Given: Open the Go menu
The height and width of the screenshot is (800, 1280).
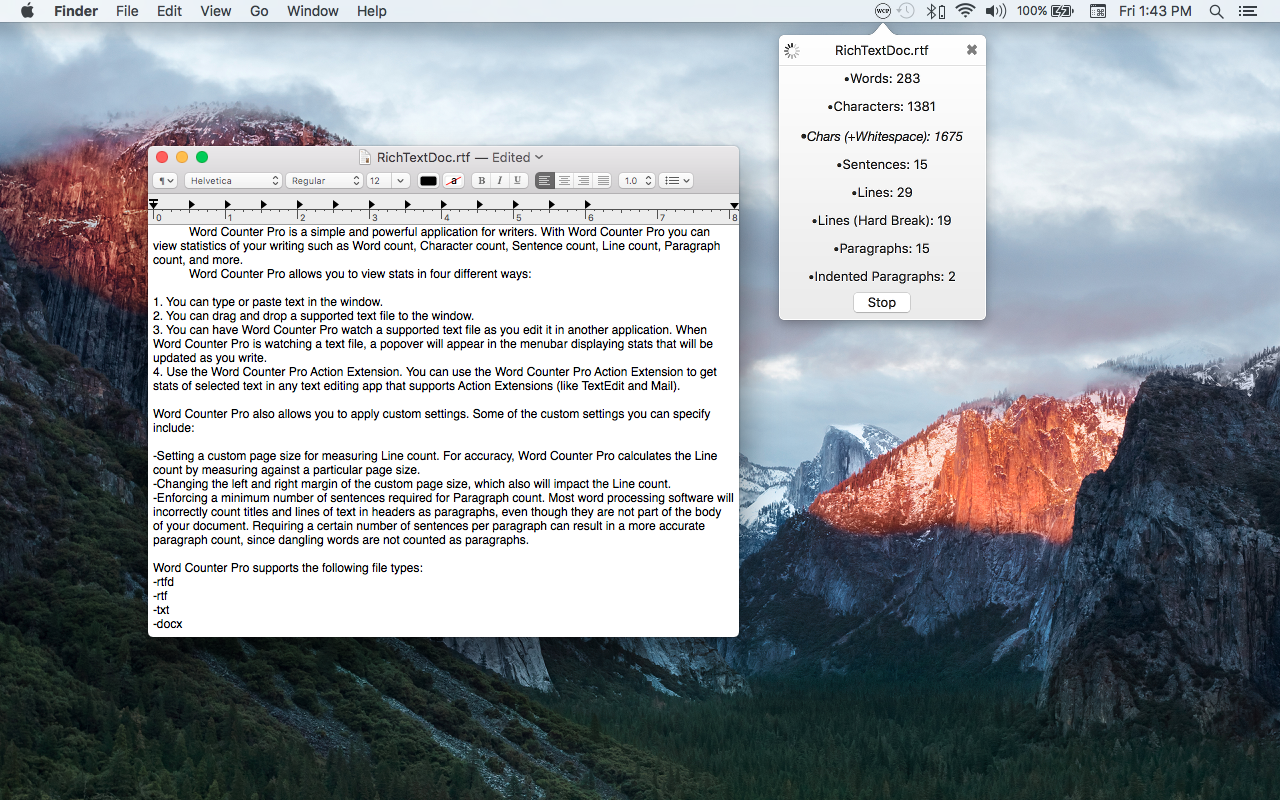Looking at the screenshot, I should [259, 11].
